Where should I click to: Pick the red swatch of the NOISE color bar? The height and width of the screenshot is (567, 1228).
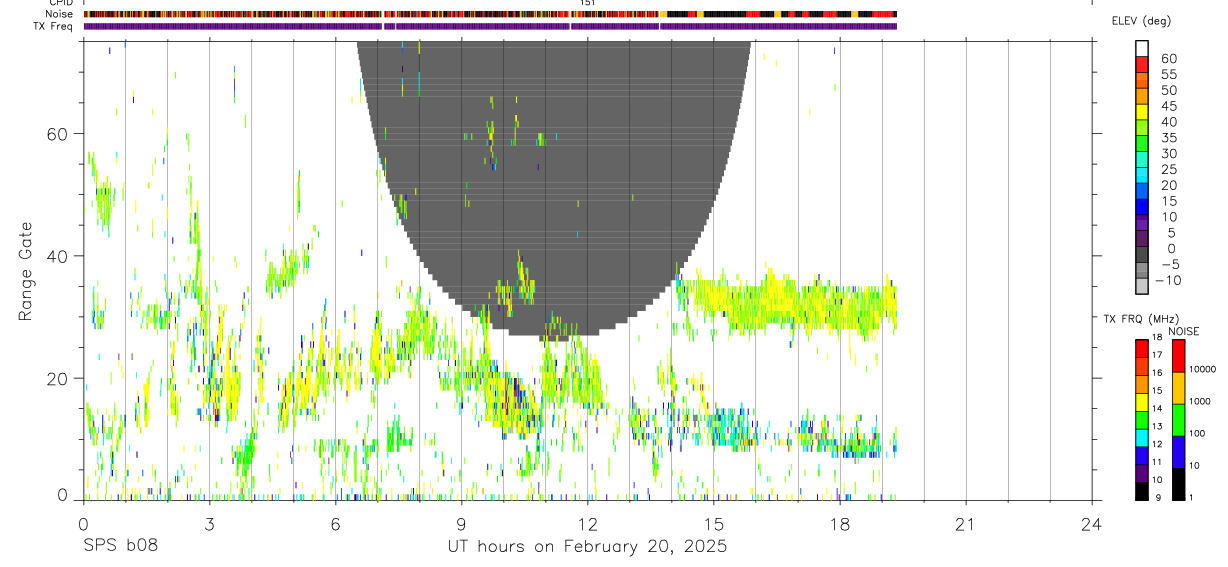[1179, 356]
